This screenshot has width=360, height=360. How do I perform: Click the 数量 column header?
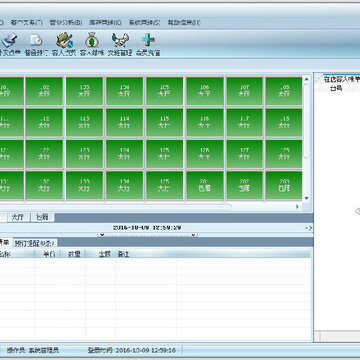(72, 254)
